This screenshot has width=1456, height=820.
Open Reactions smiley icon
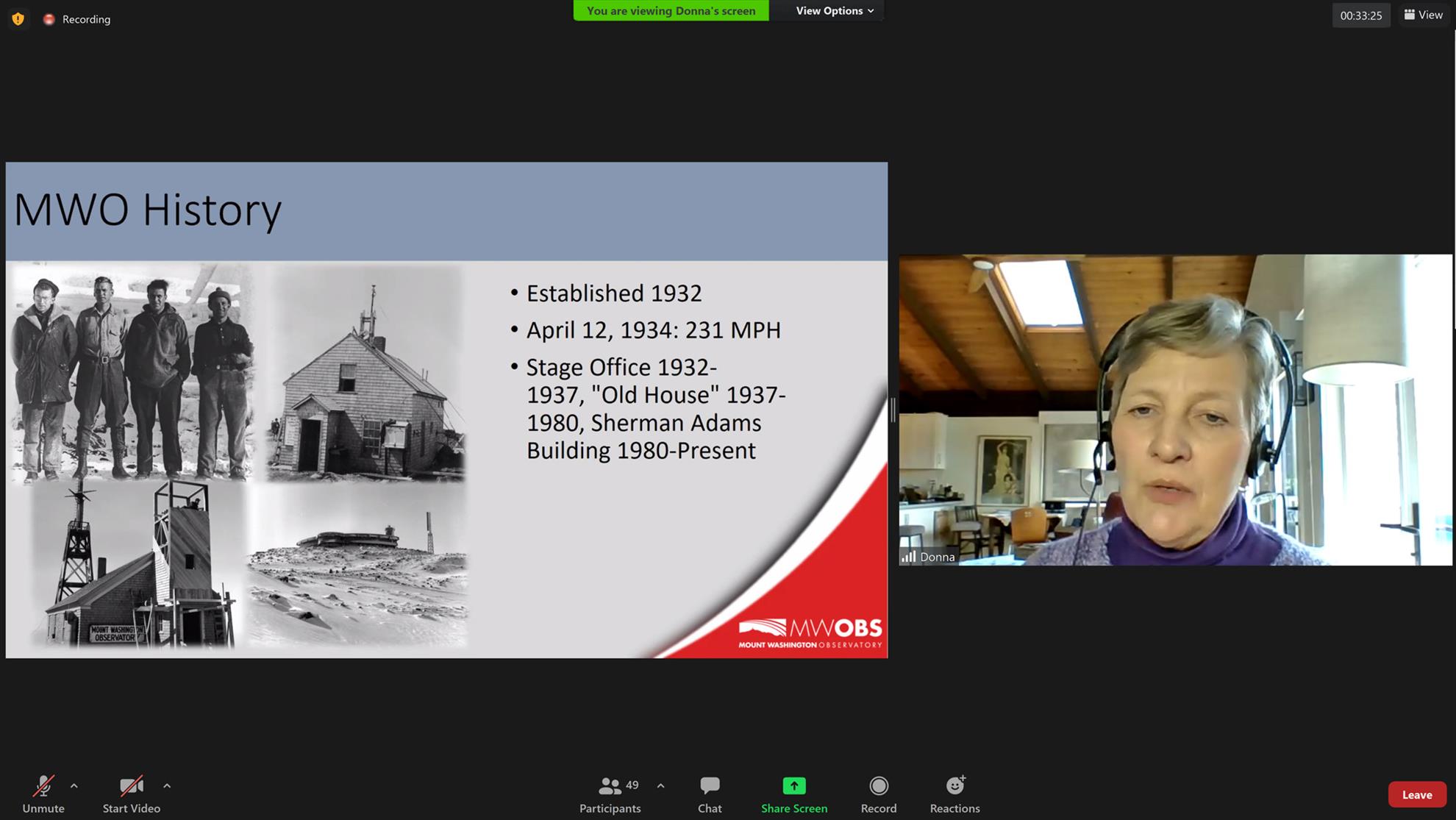pyautogui.click(x=954, y=786)
